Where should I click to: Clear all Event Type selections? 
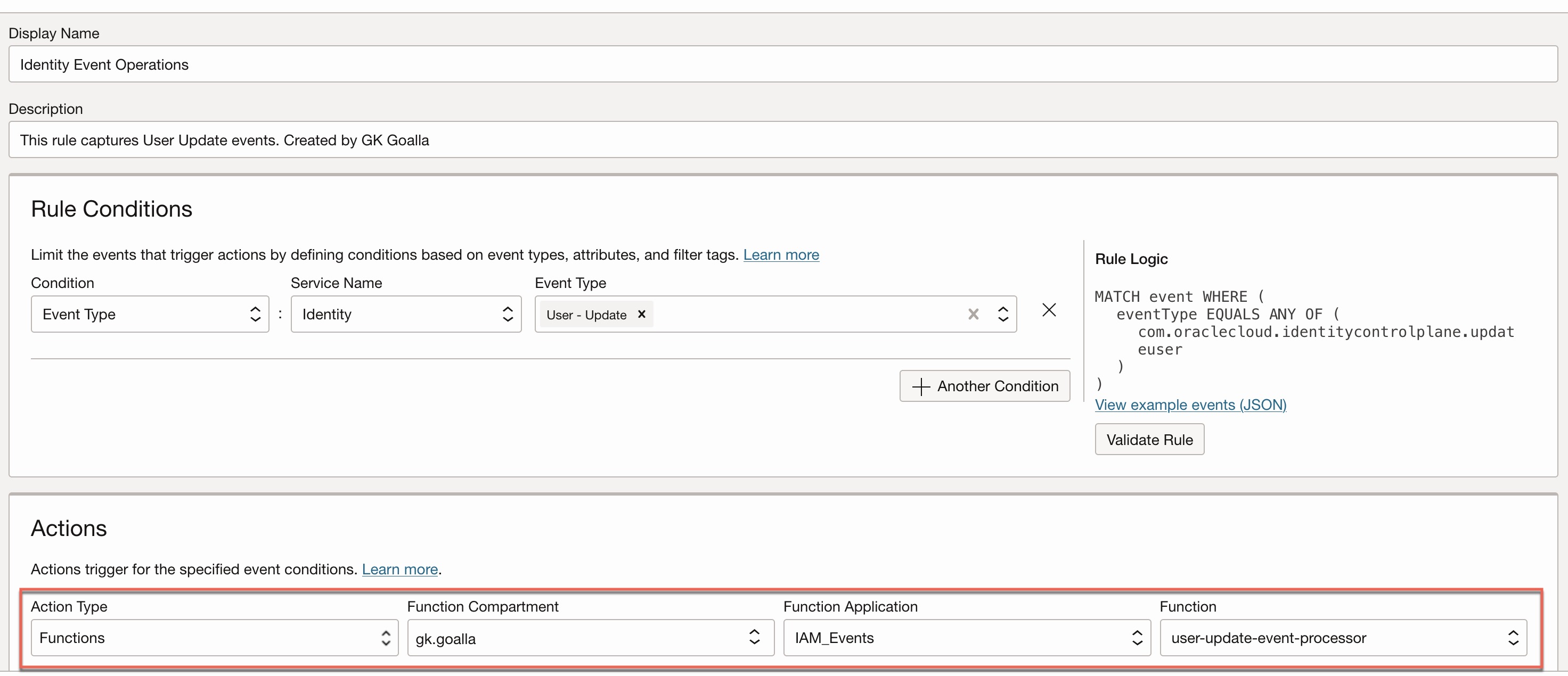pos(973,314)
